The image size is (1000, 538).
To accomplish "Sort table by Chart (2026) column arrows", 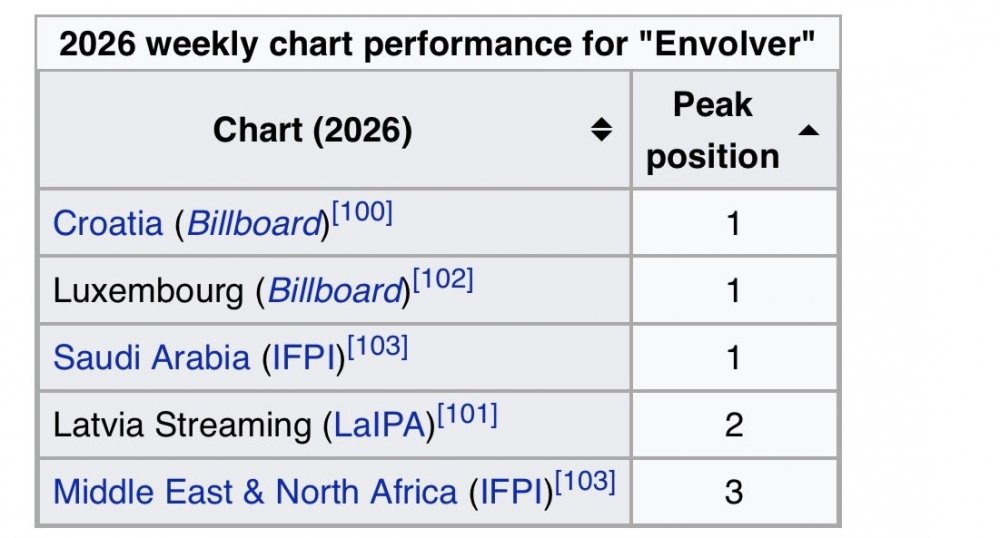I will pos(601,130).
